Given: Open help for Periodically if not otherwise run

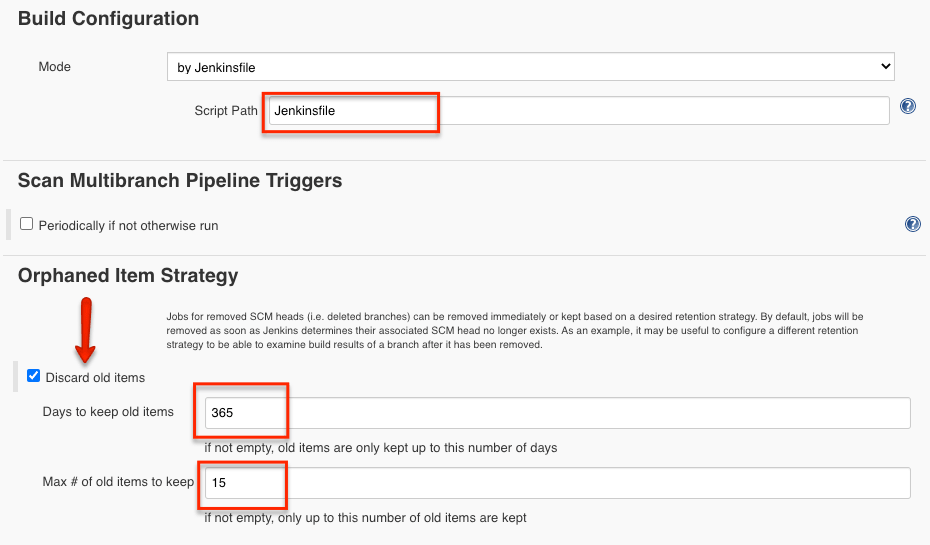Looking at the screenshot, I should point(913,224).
